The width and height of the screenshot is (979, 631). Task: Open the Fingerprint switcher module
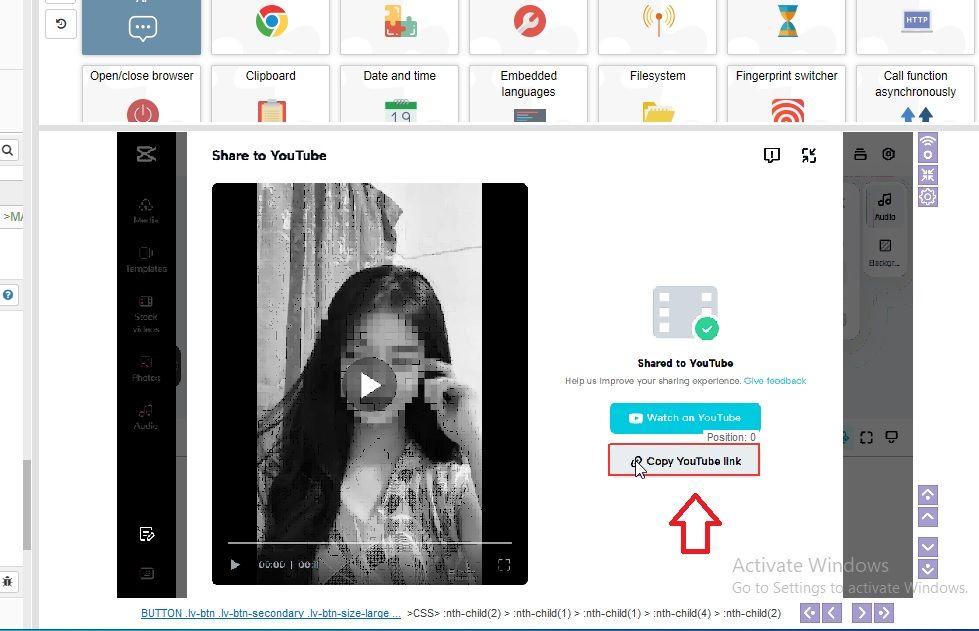click(x=786, y=94)
